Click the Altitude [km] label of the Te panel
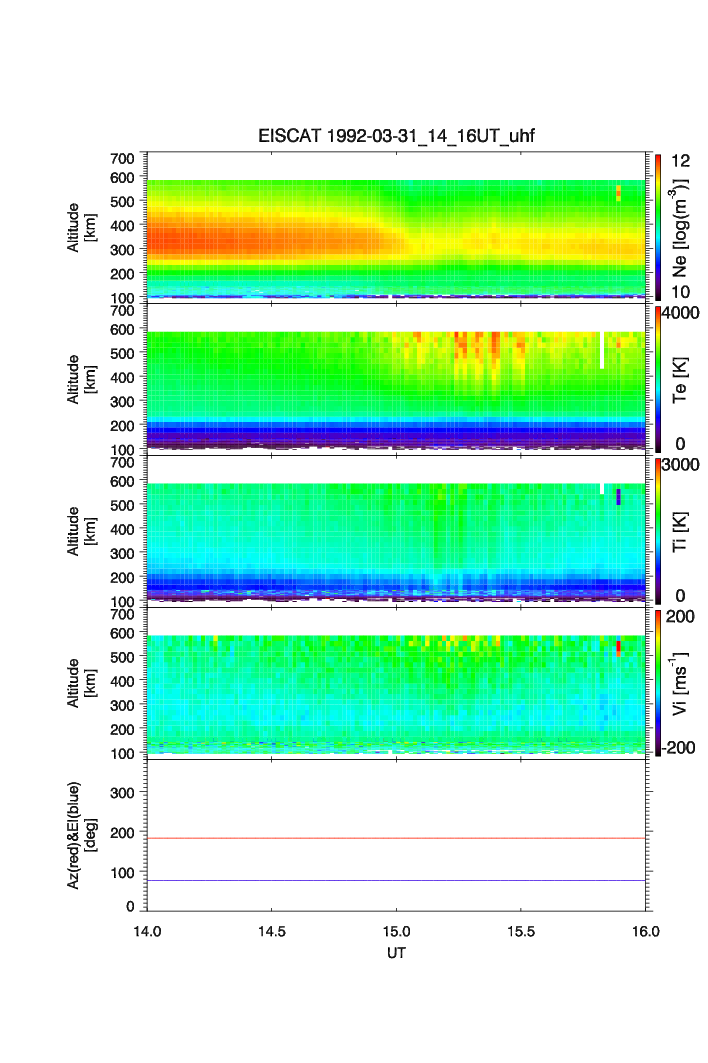708x1063 pixels. tap(81, 380)
